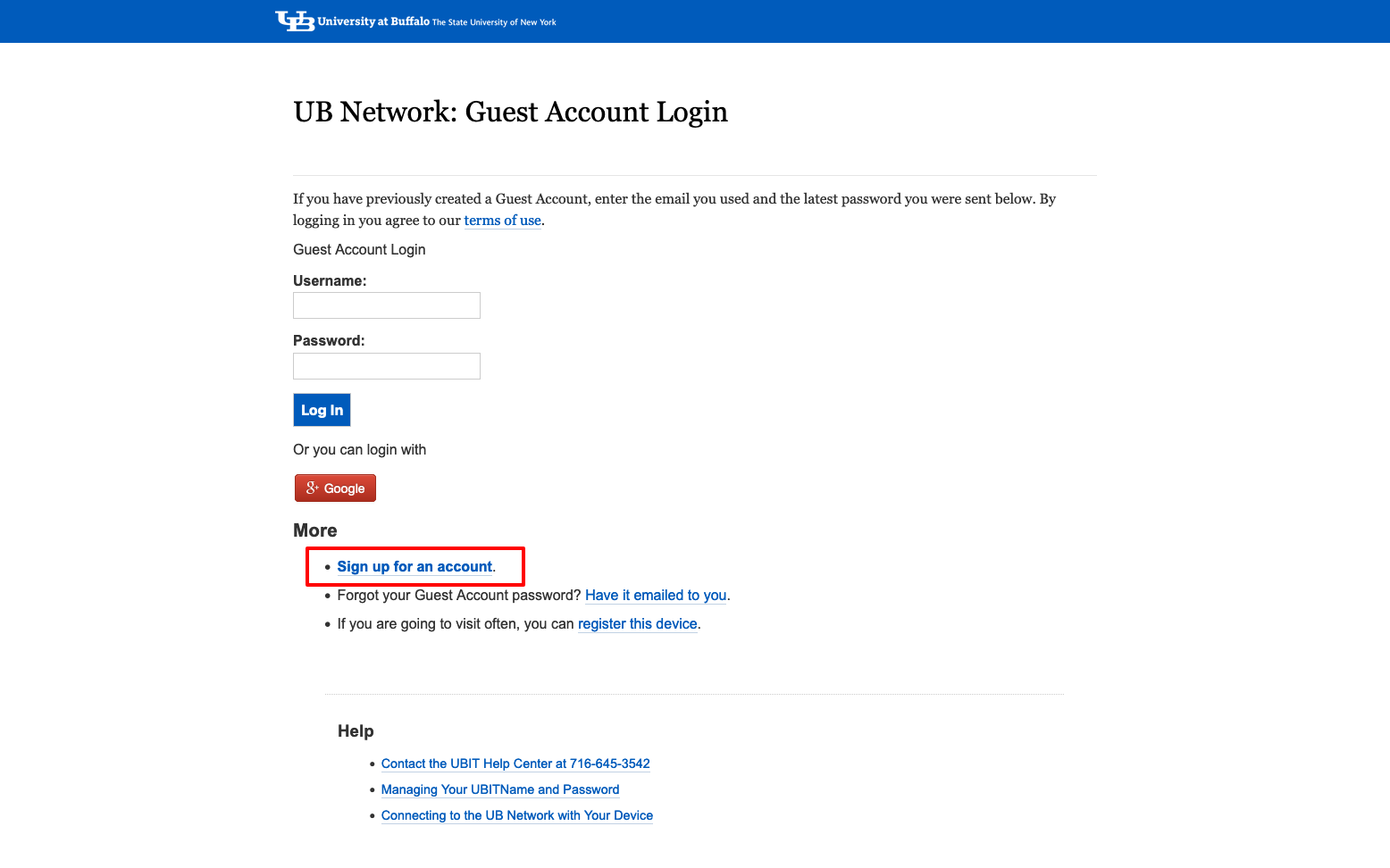Click the Help section heading
Image resolution: width=1390 pixels, height=868 pixels.
click(355, 730)
